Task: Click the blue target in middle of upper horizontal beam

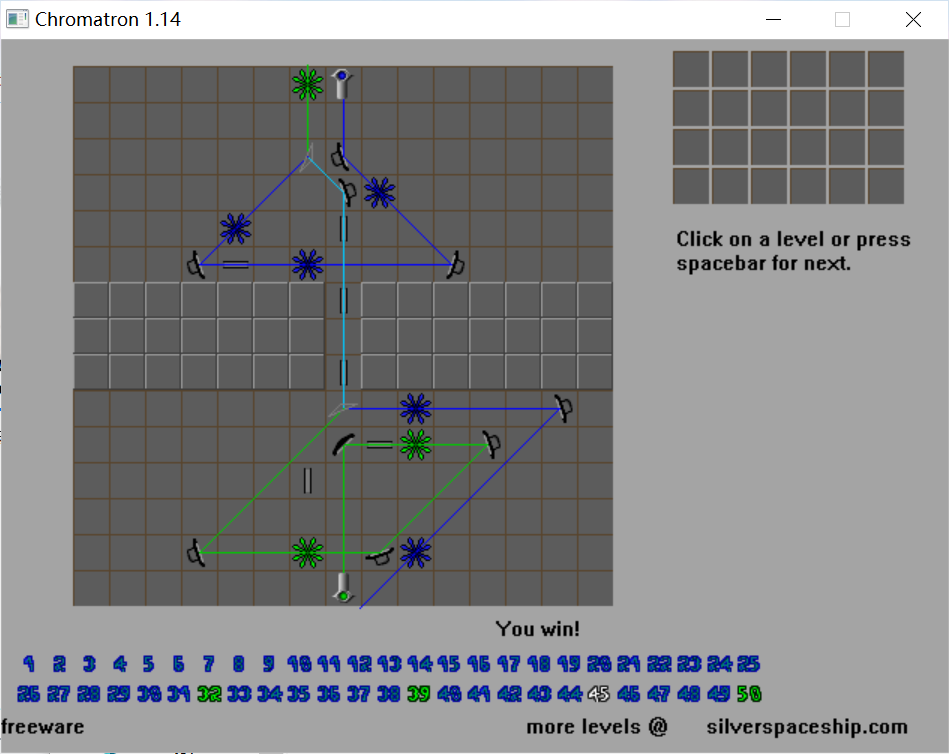Action: (x=308, y=264)
